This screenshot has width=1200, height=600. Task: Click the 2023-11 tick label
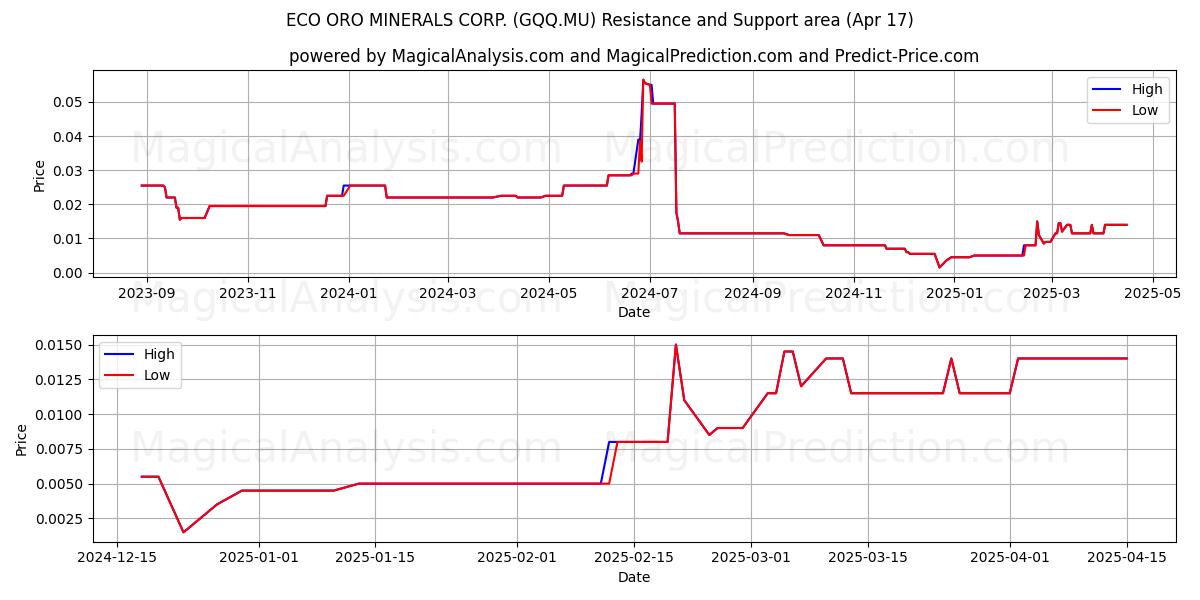(248, 293)
